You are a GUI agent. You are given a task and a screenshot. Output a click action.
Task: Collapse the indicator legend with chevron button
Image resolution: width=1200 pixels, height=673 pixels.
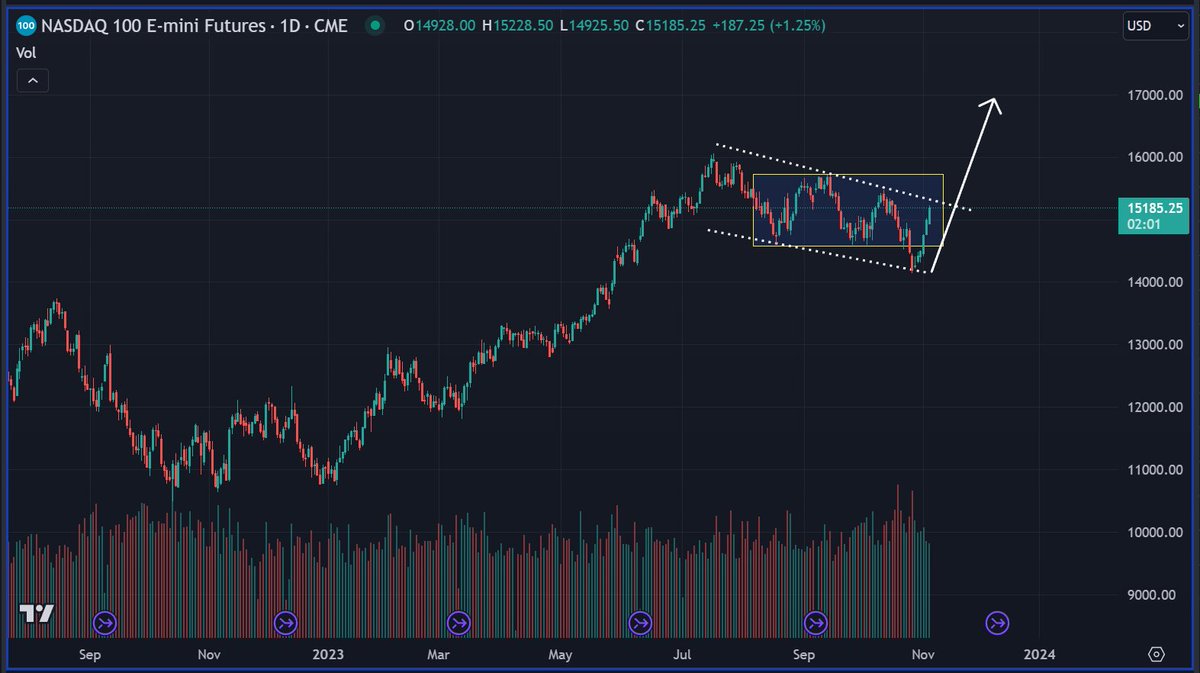(32, 81)
